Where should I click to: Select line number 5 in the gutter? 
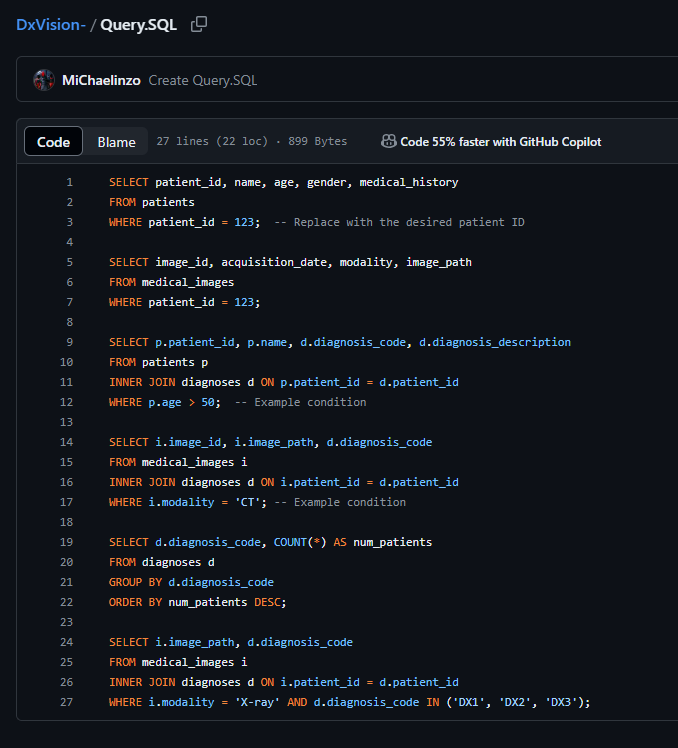click(x=69, y=262)
